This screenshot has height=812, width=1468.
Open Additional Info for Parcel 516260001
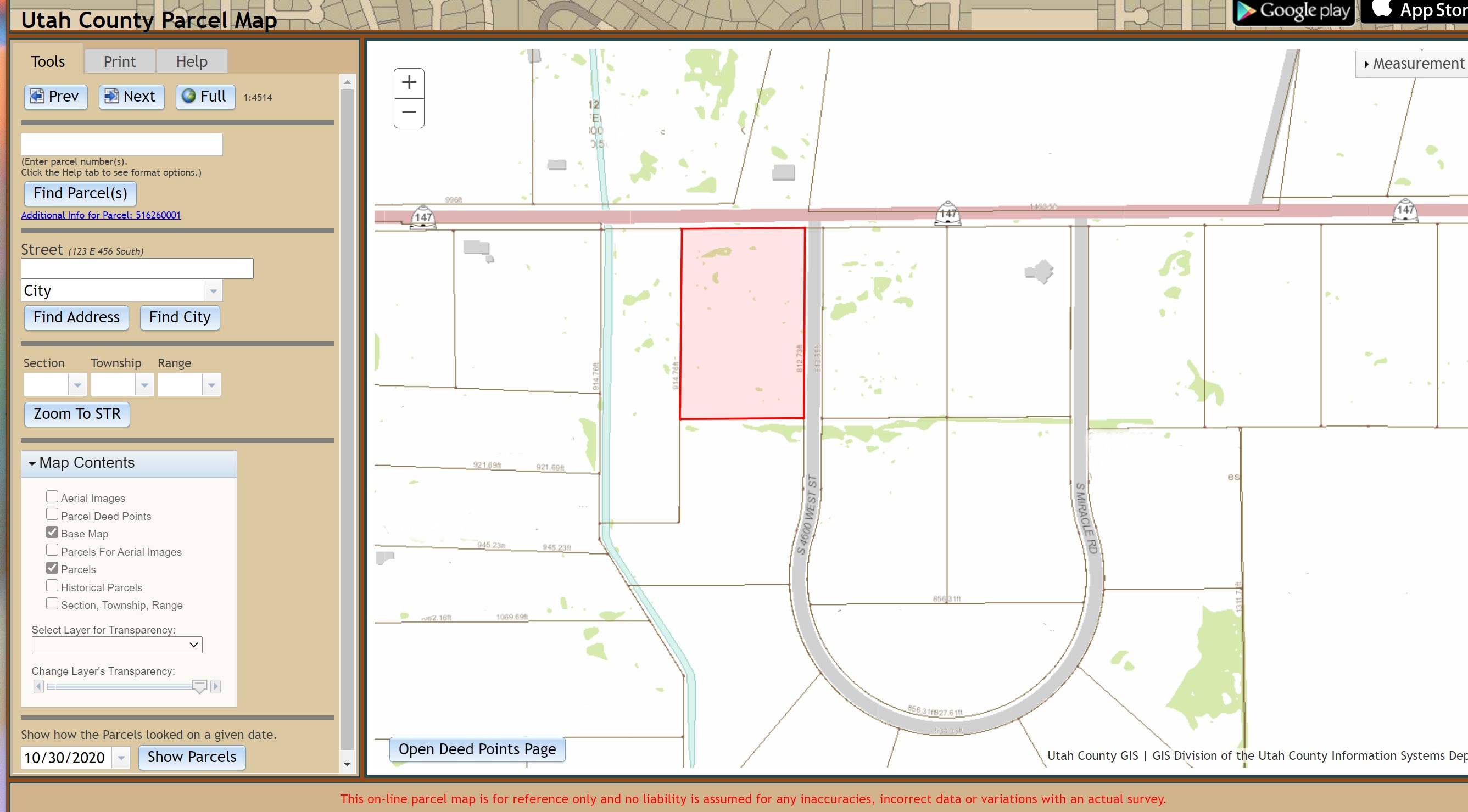tap(101, 215)
